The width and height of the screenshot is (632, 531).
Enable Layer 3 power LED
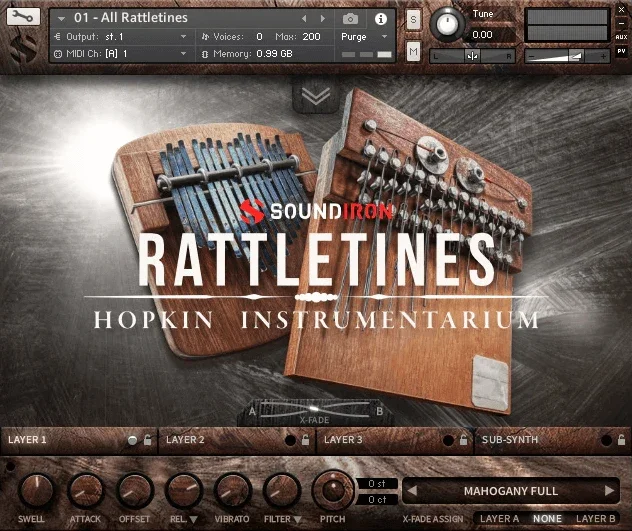tap(448, 440)
